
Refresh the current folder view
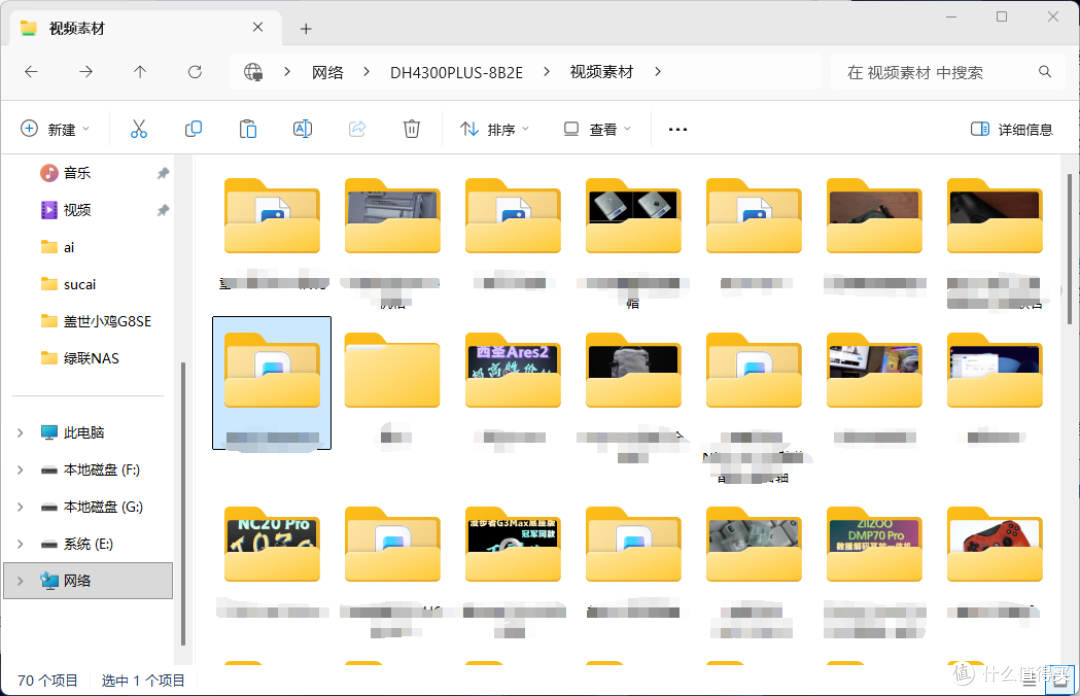coord(195,72)
